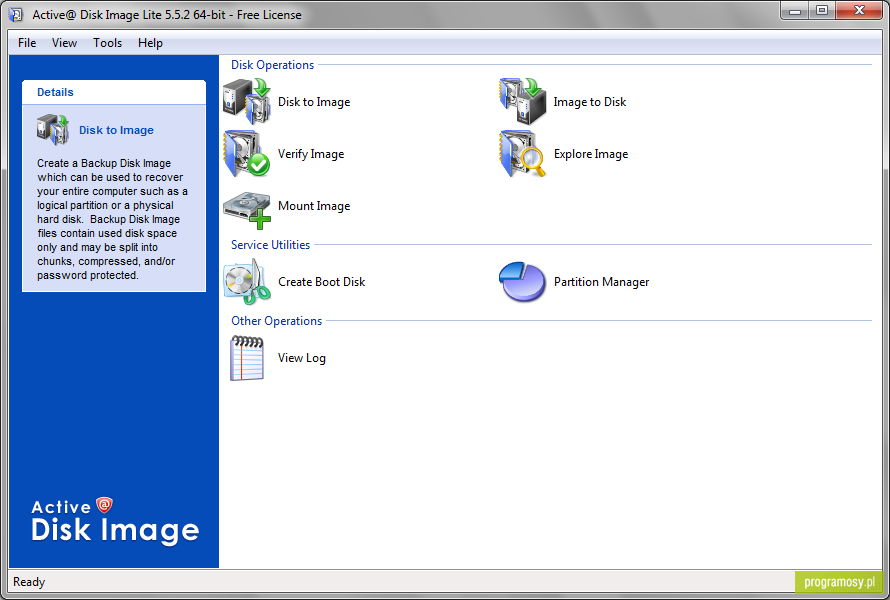Image resolution: width=890 pixels, height=600 pixels.
Task: Select the Image to Disk label
Action: pos(590,102)
